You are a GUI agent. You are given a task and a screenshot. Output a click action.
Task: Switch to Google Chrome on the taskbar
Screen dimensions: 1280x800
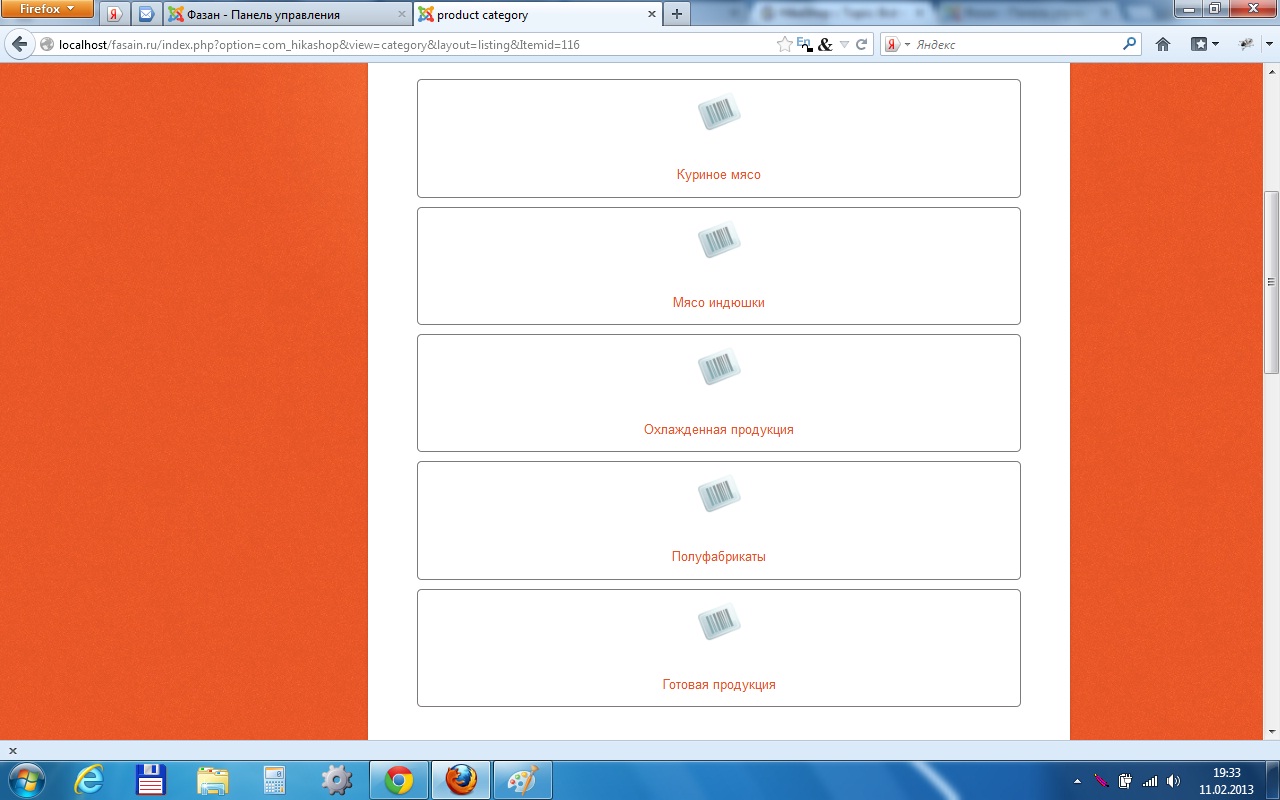399,780
